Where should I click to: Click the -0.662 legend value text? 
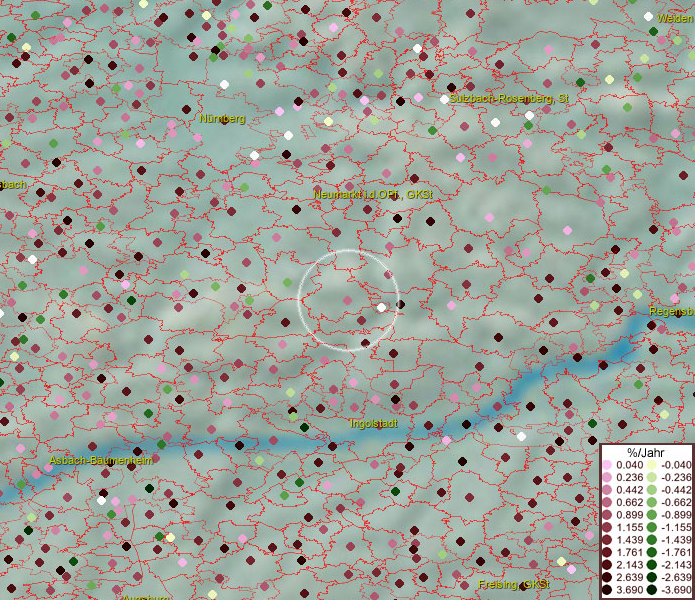[x=676, y=503]
